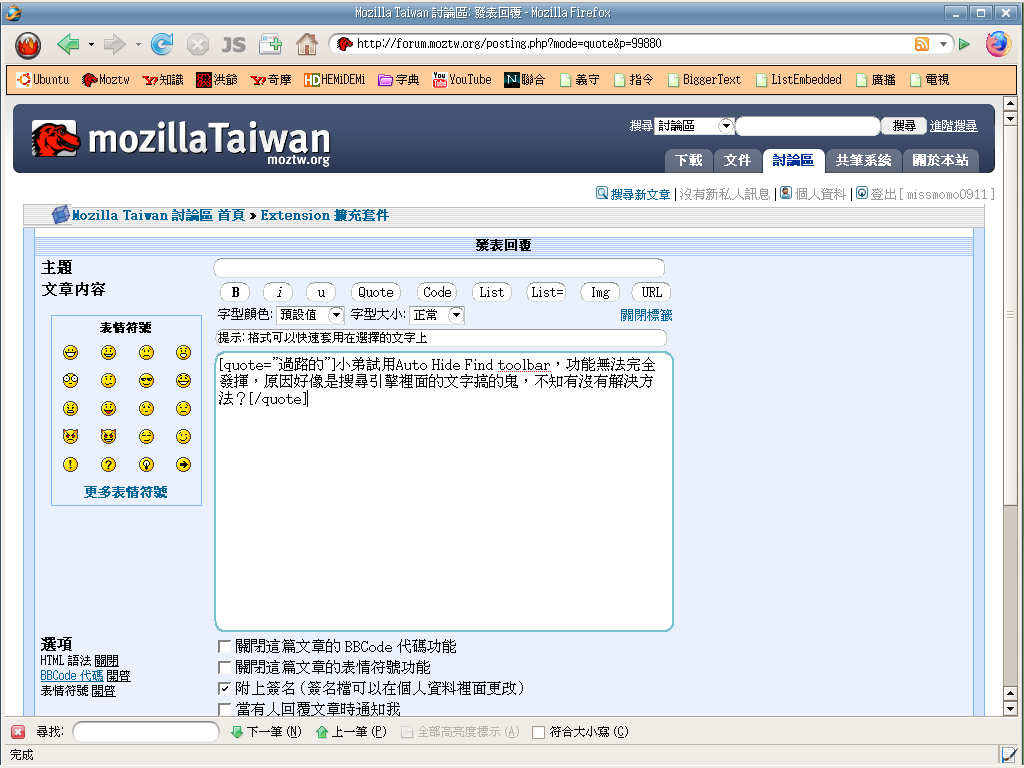Insert the question mark emoticon
The height and width of the screenshot is (768, 1024).
click(108, 464)
